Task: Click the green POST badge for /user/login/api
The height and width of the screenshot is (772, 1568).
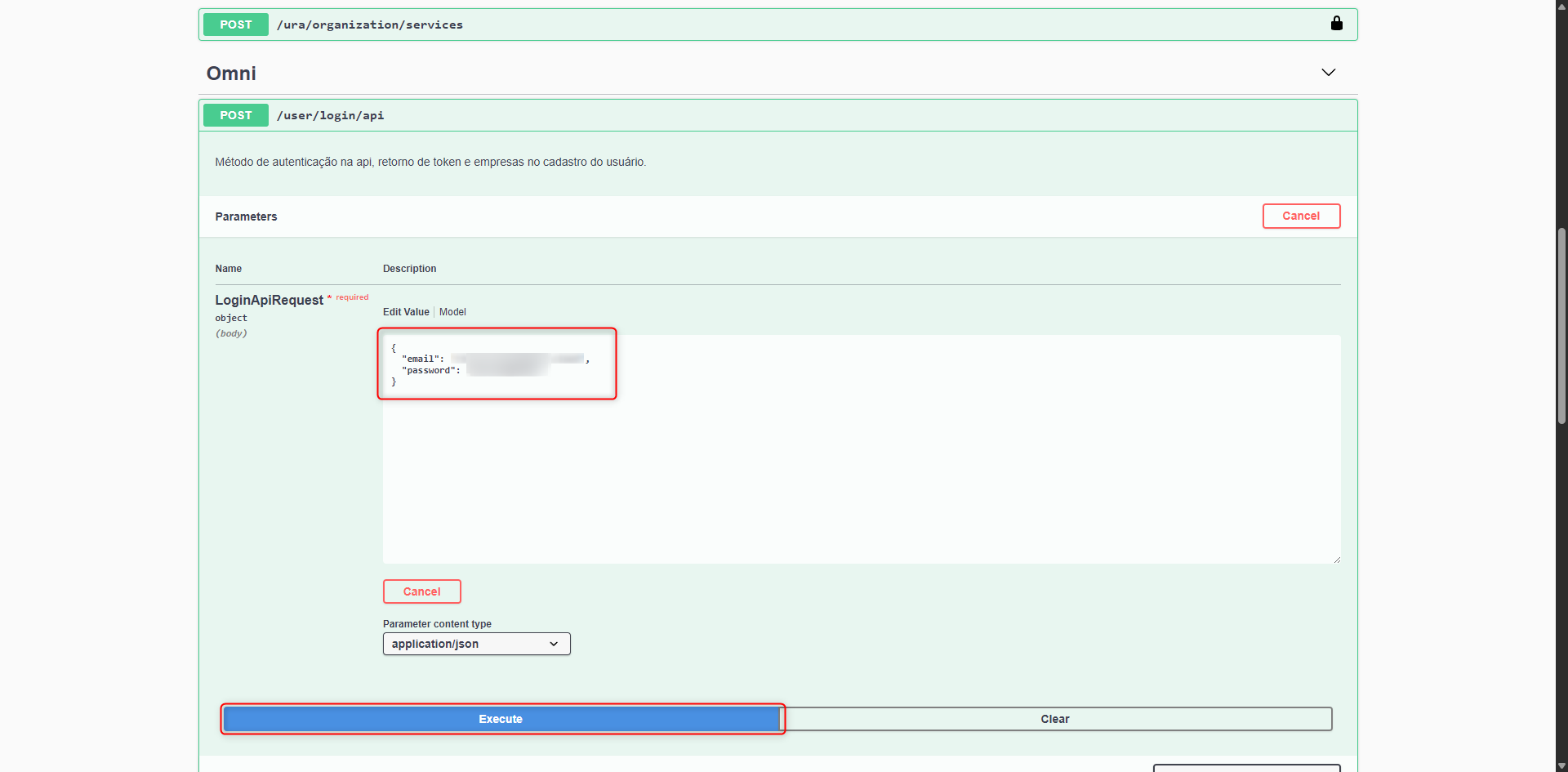Action: coord(235,116)
